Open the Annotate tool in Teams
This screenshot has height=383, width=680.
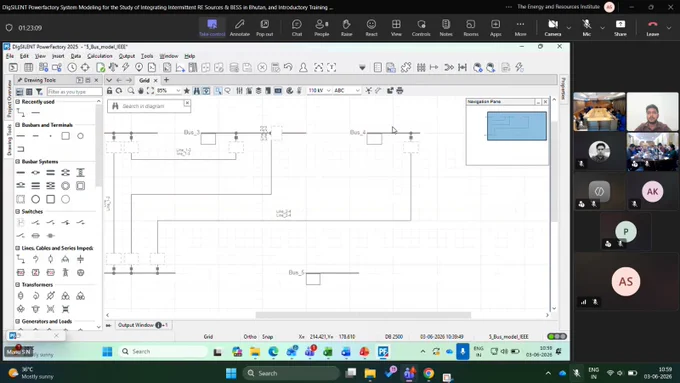tap(239, 28)
